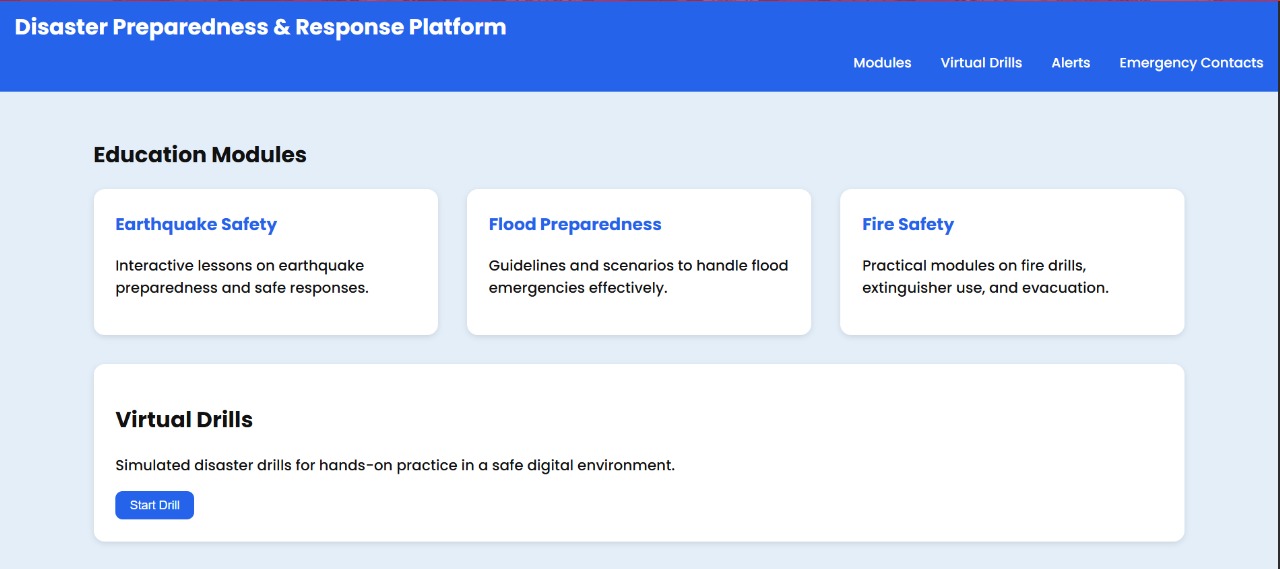Click the Start Drill button
This screenshot has width=1280, height=569.
coord(154,505)
